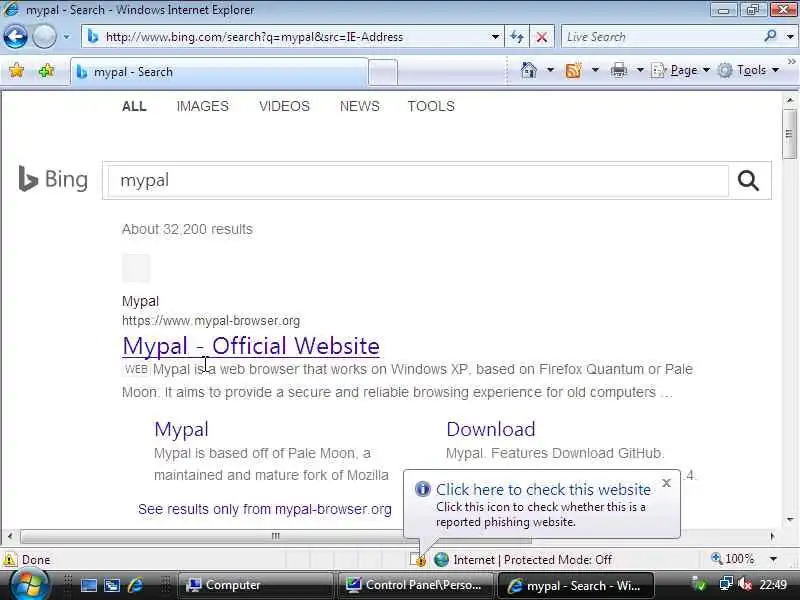800x600 pixels.
Task: Open the Download sub-link
Action: click(491, 429)
